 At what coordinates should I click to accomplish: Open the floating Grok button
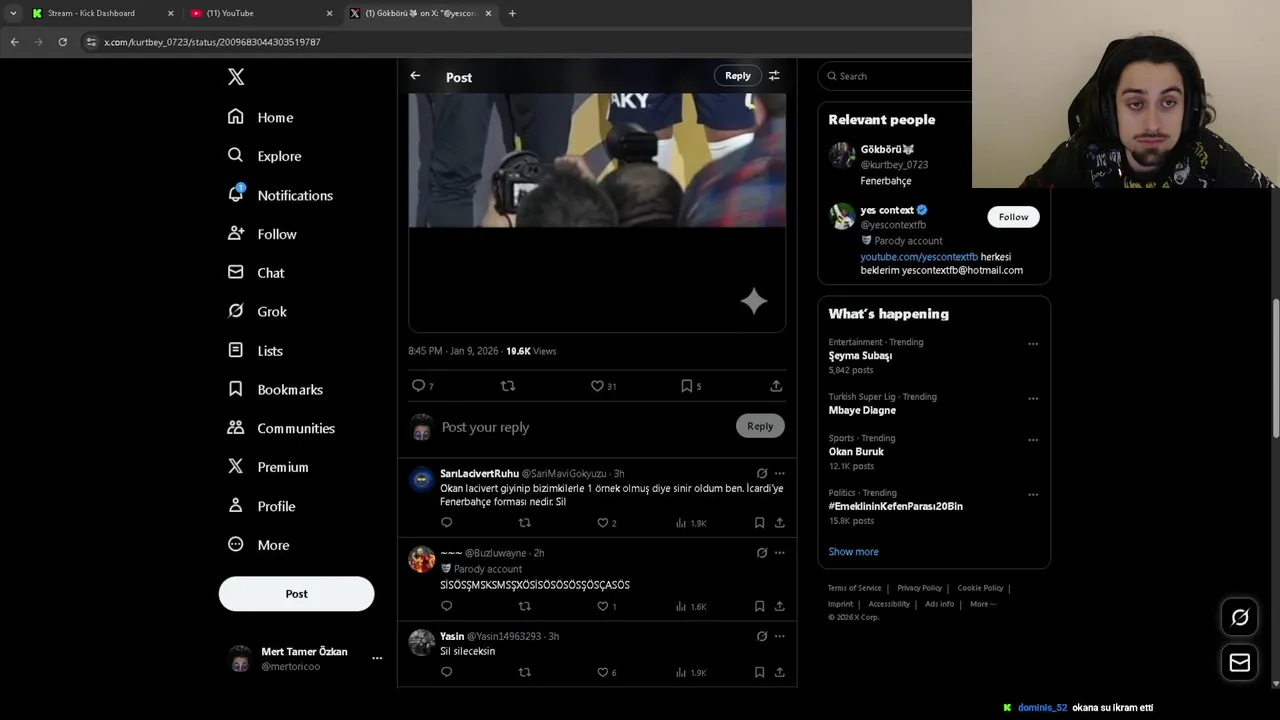click(x=1240, y=618)
